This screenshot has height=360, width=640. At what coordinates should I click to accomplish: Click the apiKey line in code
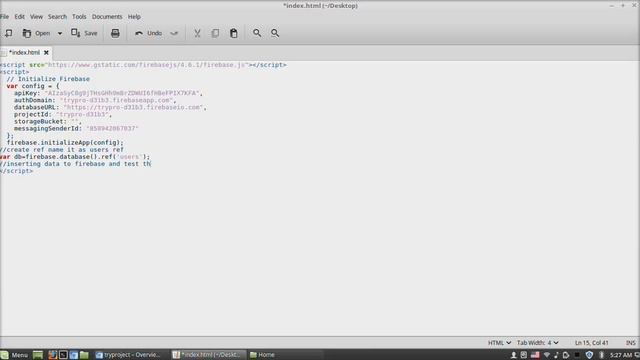[108, 93]
